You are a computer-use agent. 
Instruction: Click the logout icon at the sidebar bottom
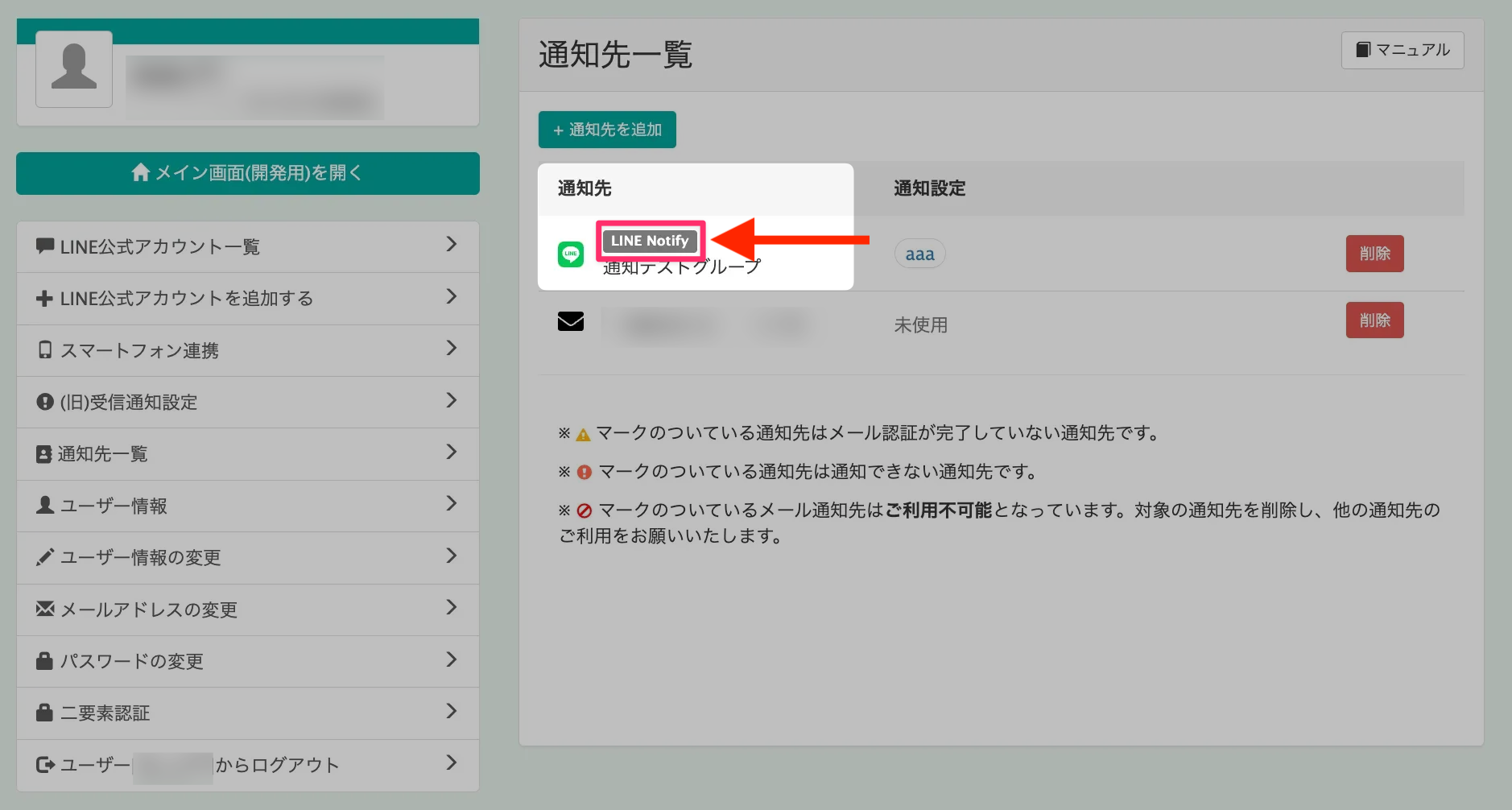(44, 765)
